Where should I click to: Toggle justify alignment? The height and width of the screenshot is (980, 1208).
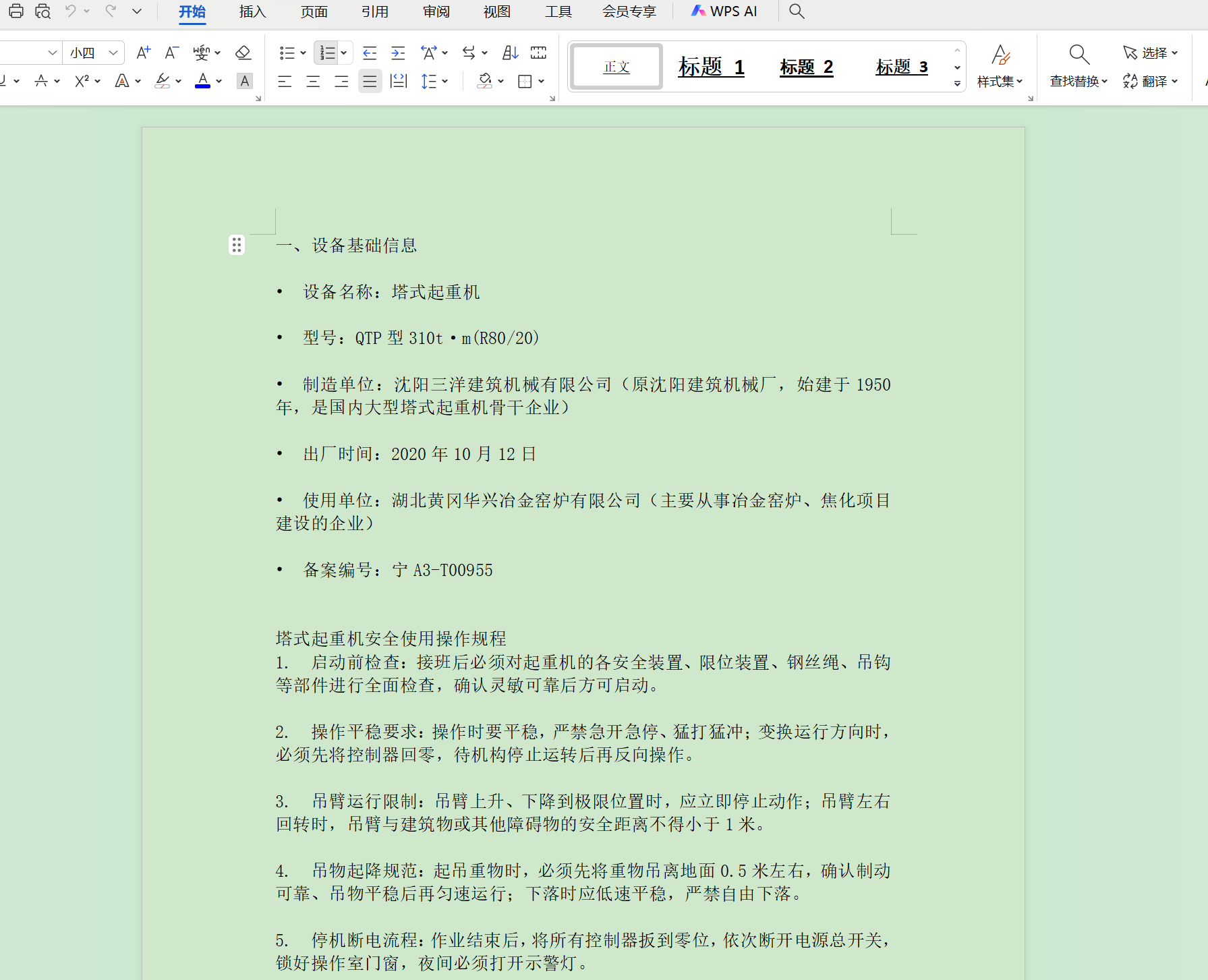(x=370, y=82)
